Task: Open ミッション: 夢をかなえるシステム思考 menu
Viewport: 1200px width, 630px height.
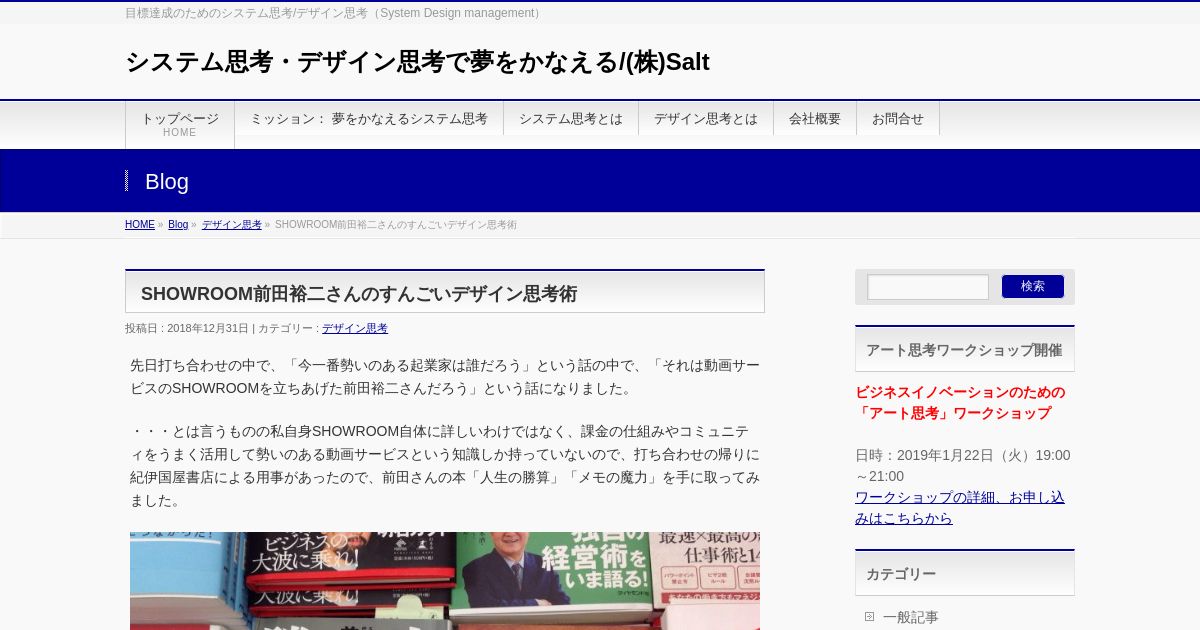Action: [x=369, y=118]
